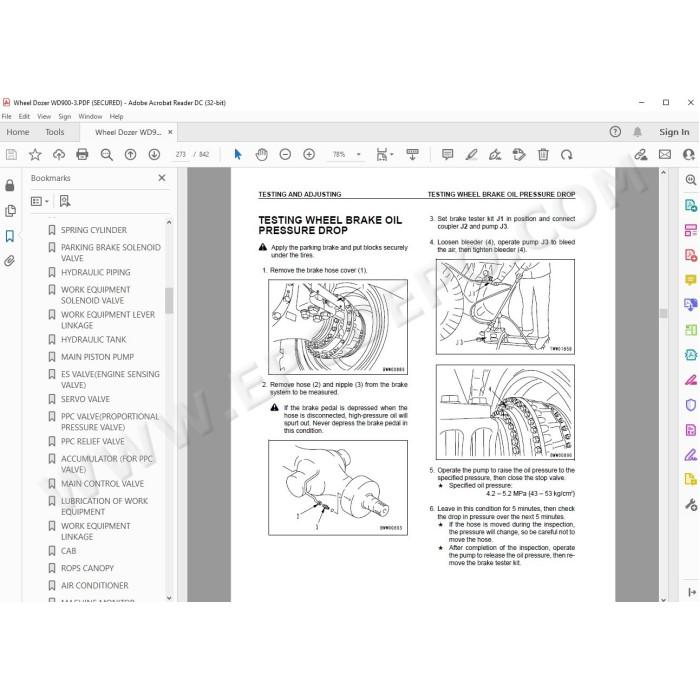
Task: Open the HYDRAULIC PIPING bookmark
Action: [x=96, y=272]
